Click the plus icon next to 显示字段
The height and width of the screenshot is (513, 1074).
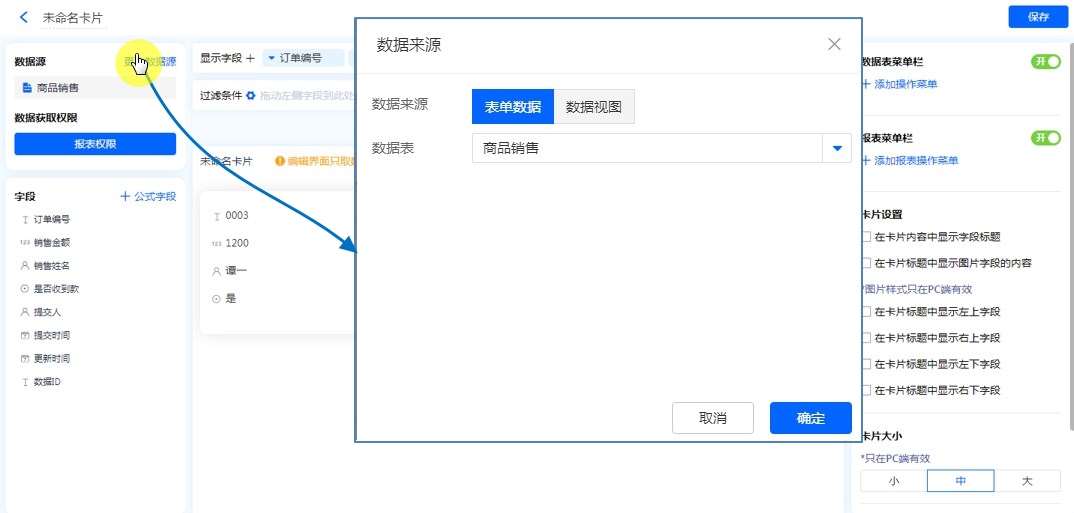(x=250, y=58)
